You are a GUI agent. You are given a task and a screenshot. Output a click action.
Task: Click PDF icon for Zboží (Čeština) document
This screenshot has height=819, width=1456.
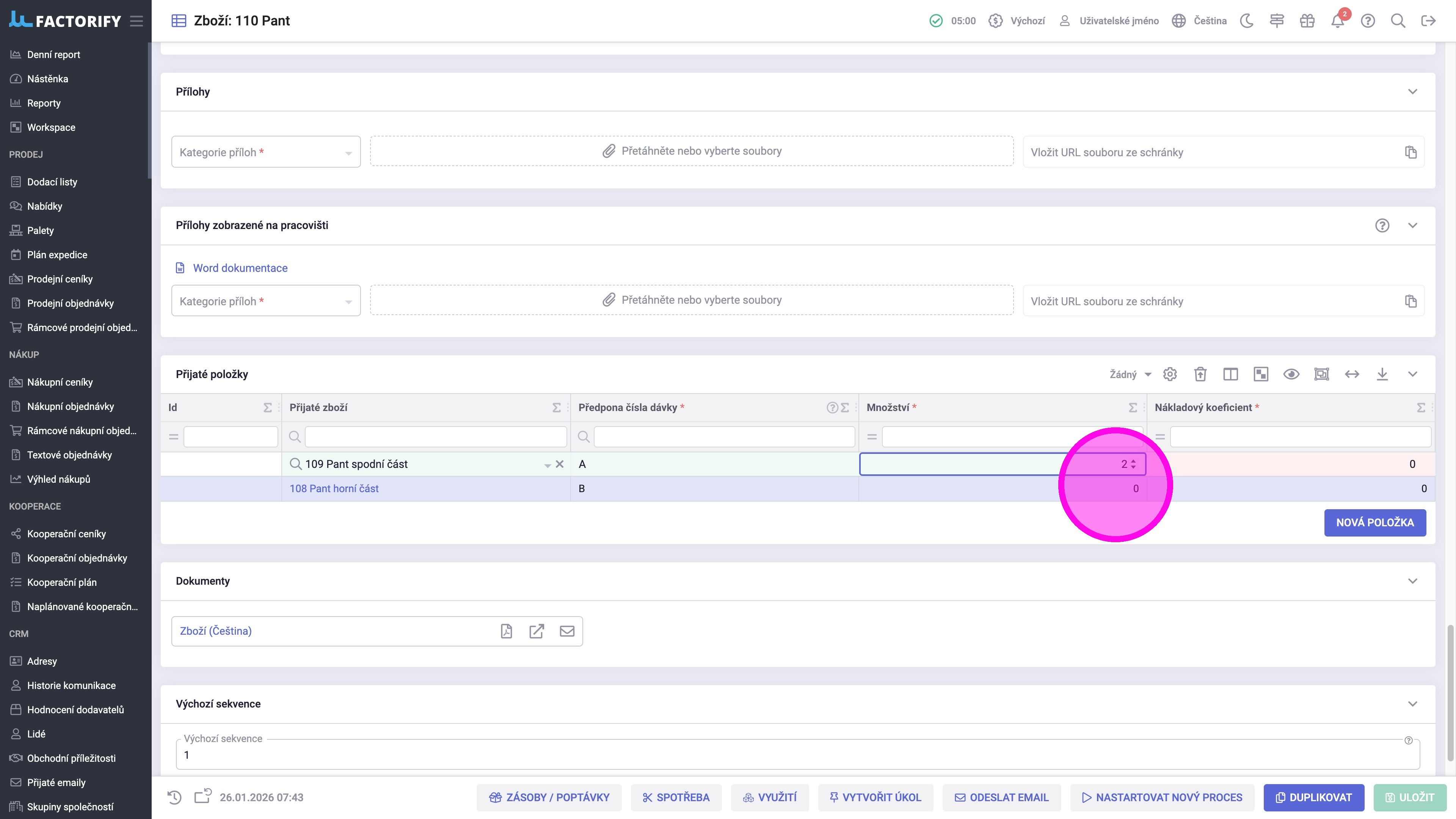507,631
